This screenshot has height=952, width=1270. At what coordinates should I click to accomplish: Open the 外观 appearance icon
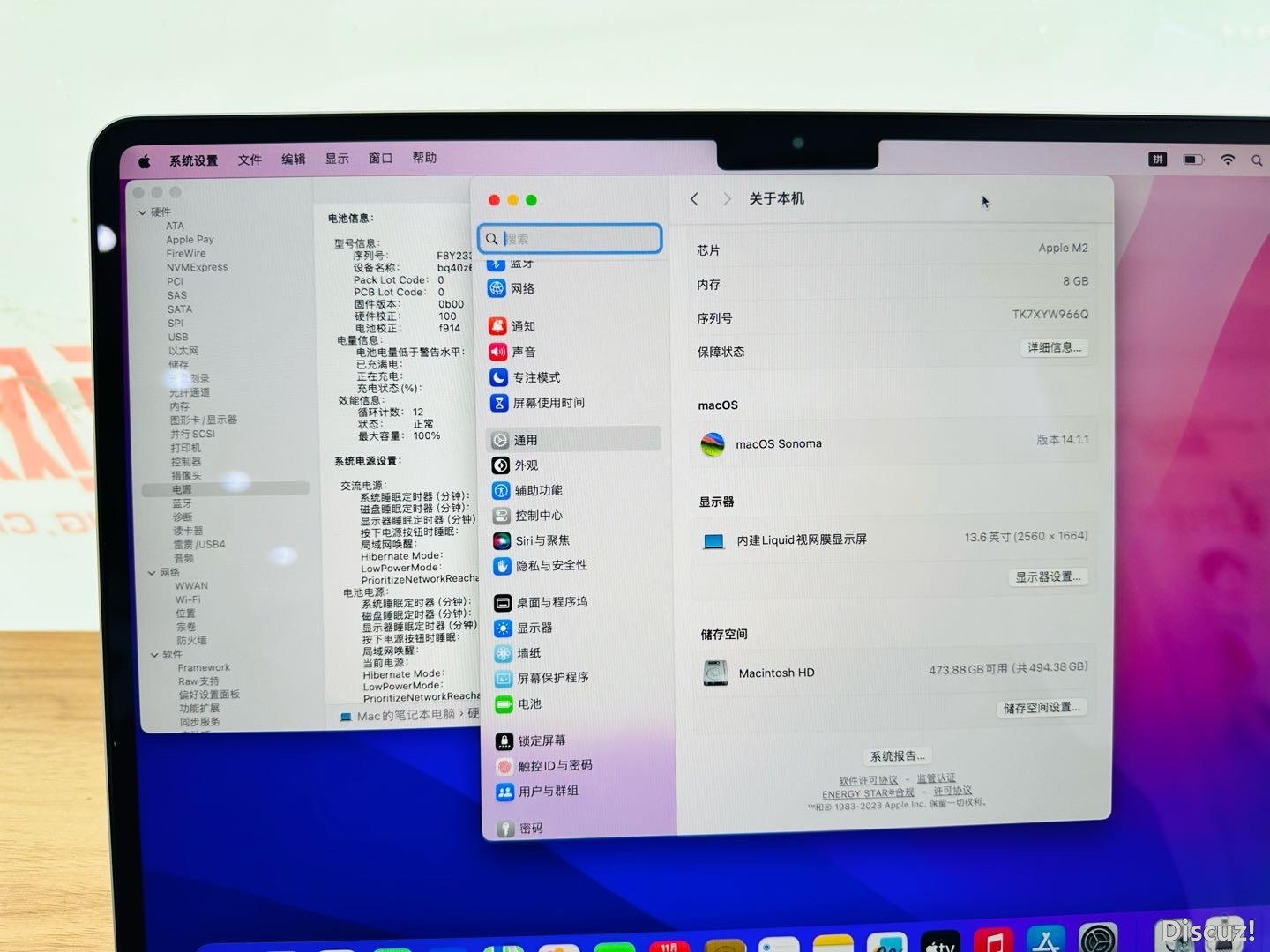tap(500, 465)
